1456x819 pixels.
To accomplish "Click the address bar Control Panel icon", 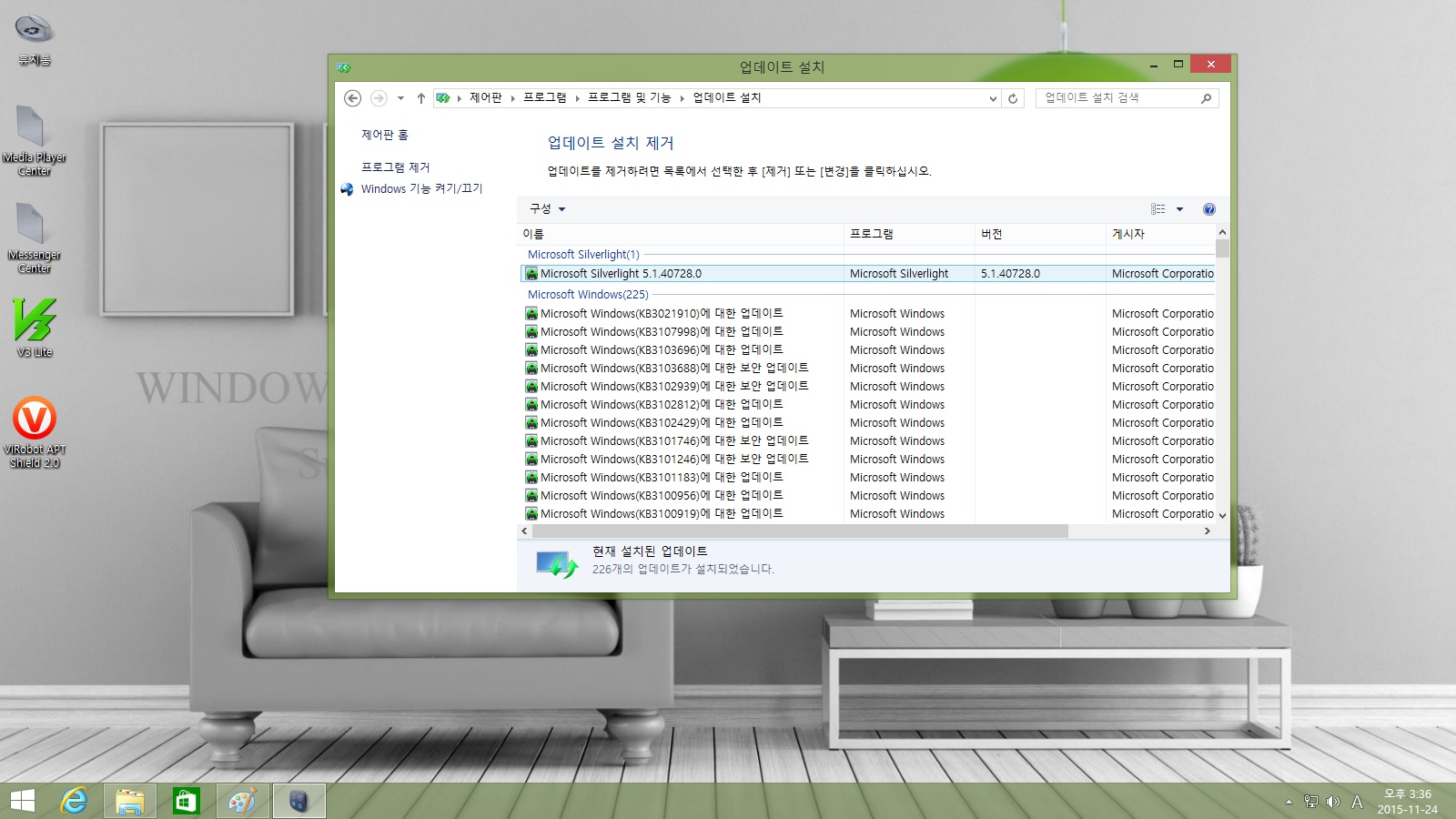I will pos(443,98).
